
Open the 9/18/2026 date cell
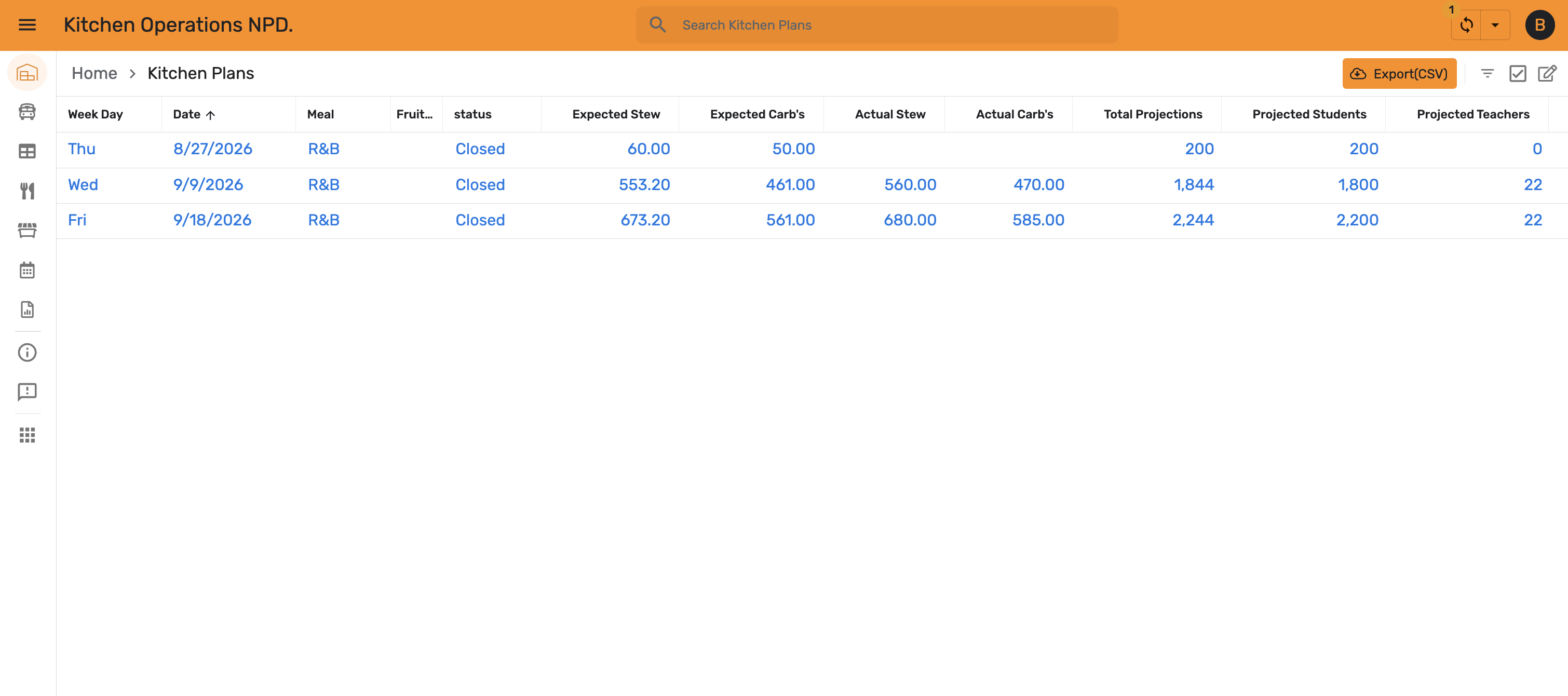[212, 220]
